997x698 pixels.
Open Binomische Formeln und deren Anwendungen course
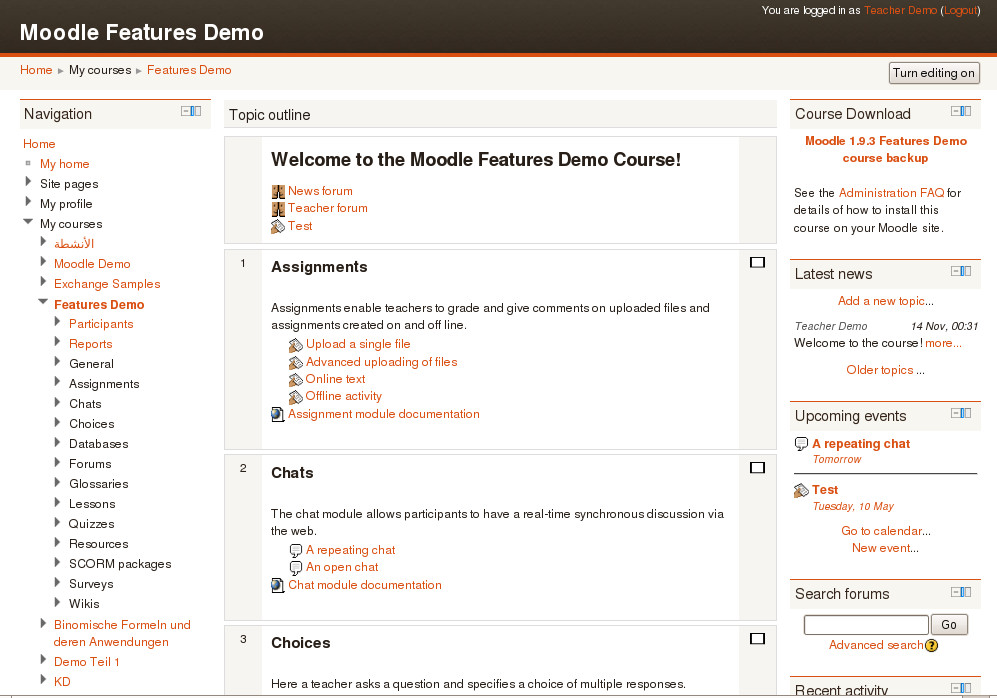click(122, 633)
